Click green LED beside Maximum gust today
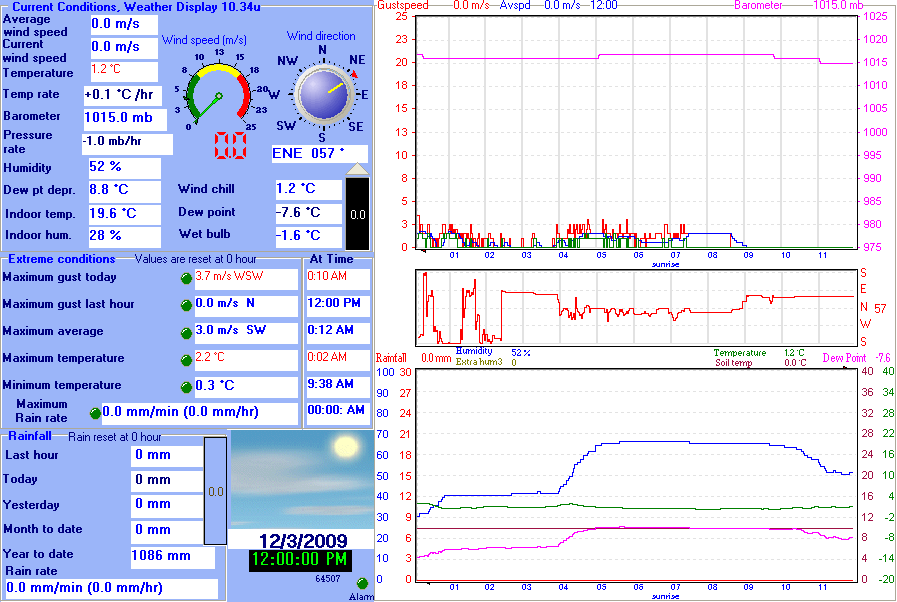Image resolution: width=897 pixels, height=602 pixels. (x=186, y=278)
